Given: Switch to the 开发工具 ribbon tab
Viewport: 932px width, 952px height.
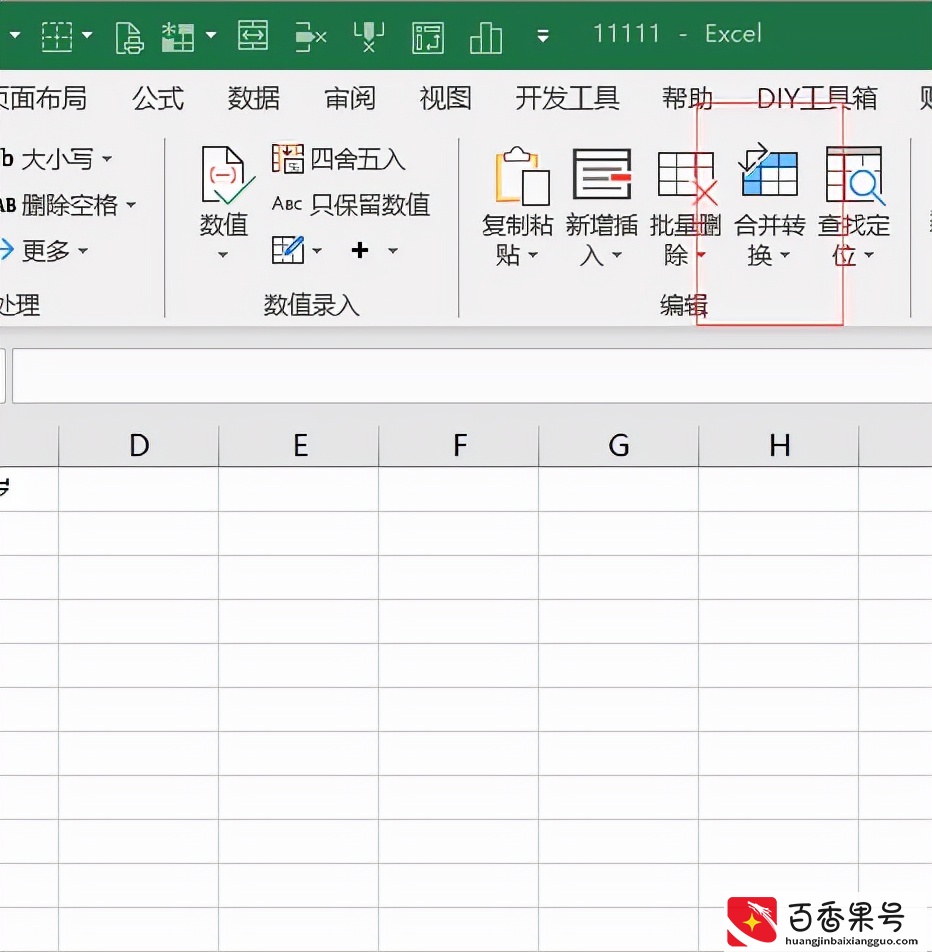Looking at the screenshot, I should click(567, 98).
